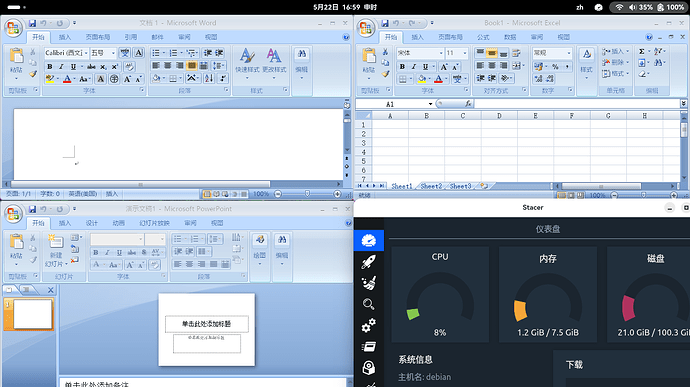Open the font size dropdown showing 五号 in Word
690x387 pixels.
pos(113,53)
